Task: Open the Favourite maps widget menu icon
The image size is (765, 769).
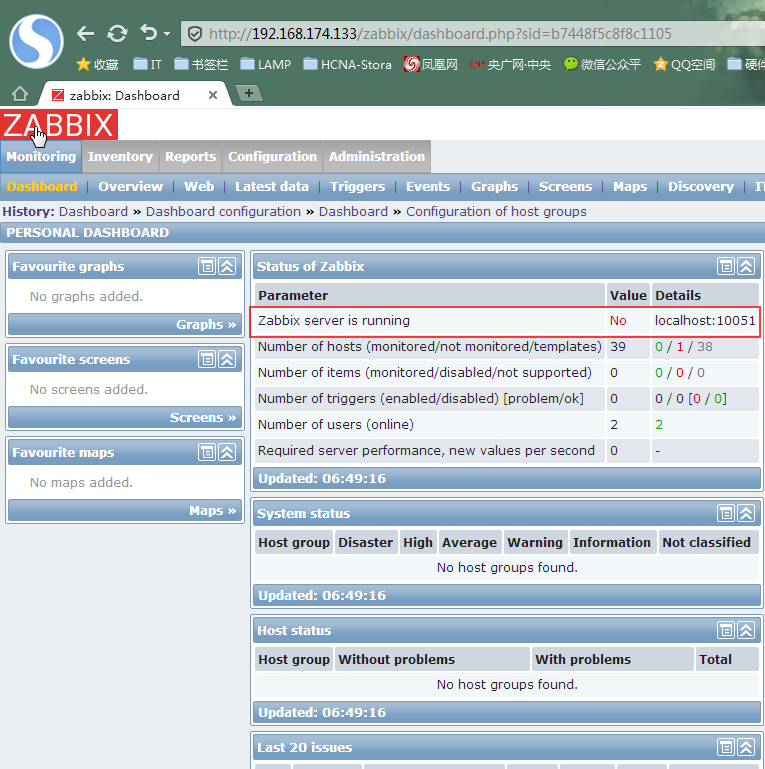Action: (207, 452)
